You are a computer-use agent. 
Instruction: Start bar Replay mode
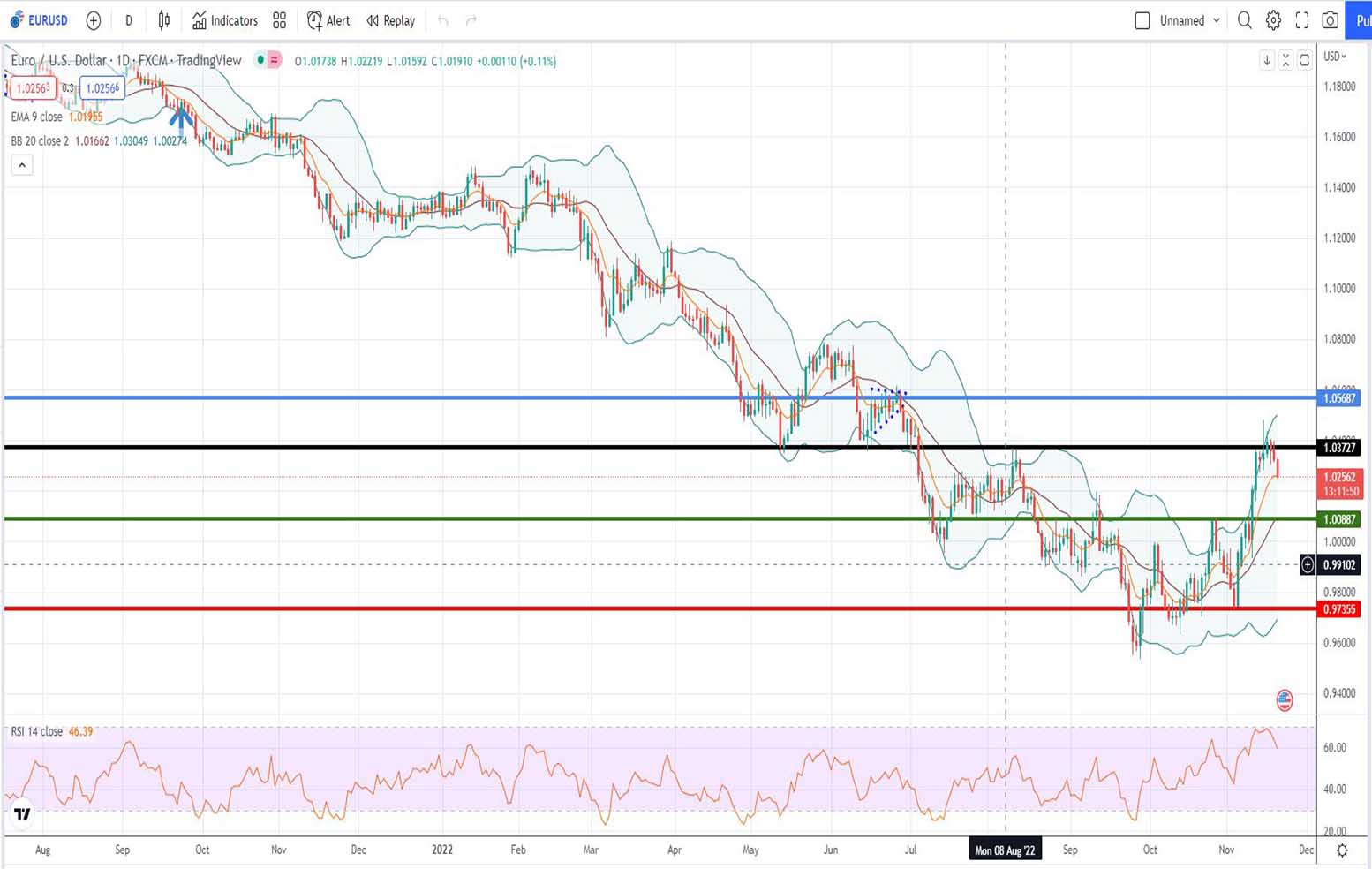tap(390, 20)
